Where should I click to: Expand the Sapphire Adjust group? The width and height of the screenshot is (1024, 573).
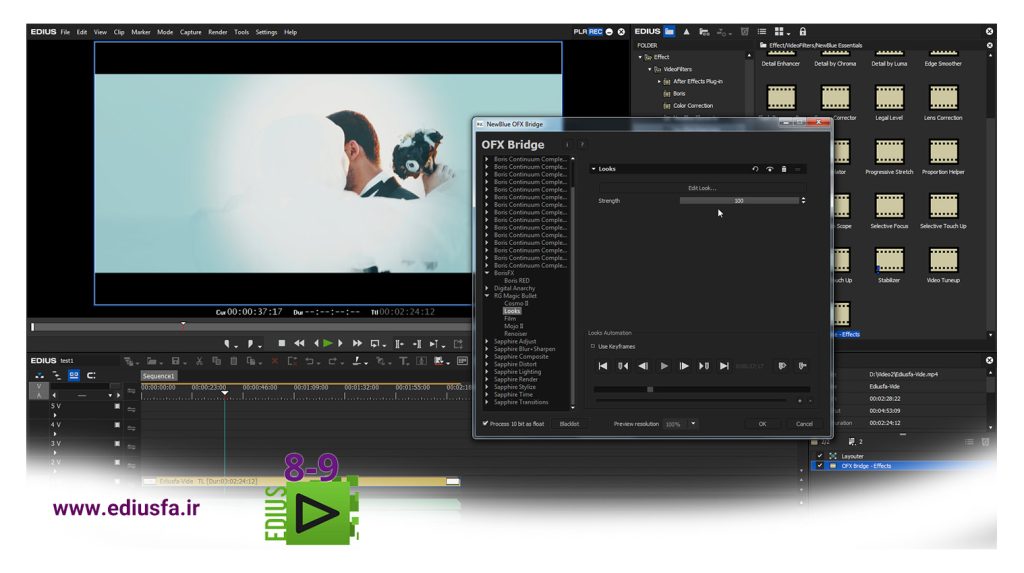(487, 342)
